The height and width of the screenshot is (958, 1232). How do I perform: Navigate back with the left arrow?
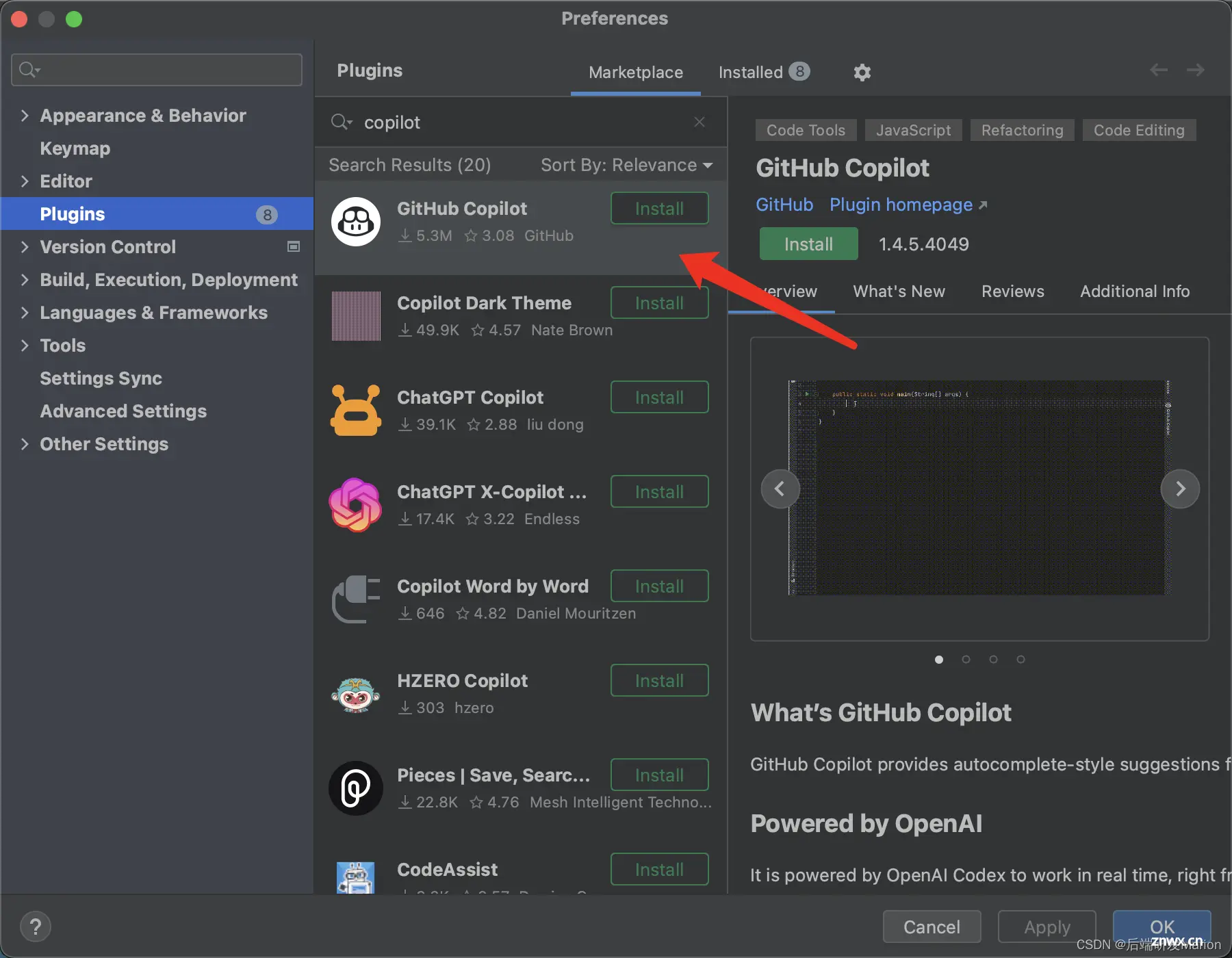[1159, 70]
